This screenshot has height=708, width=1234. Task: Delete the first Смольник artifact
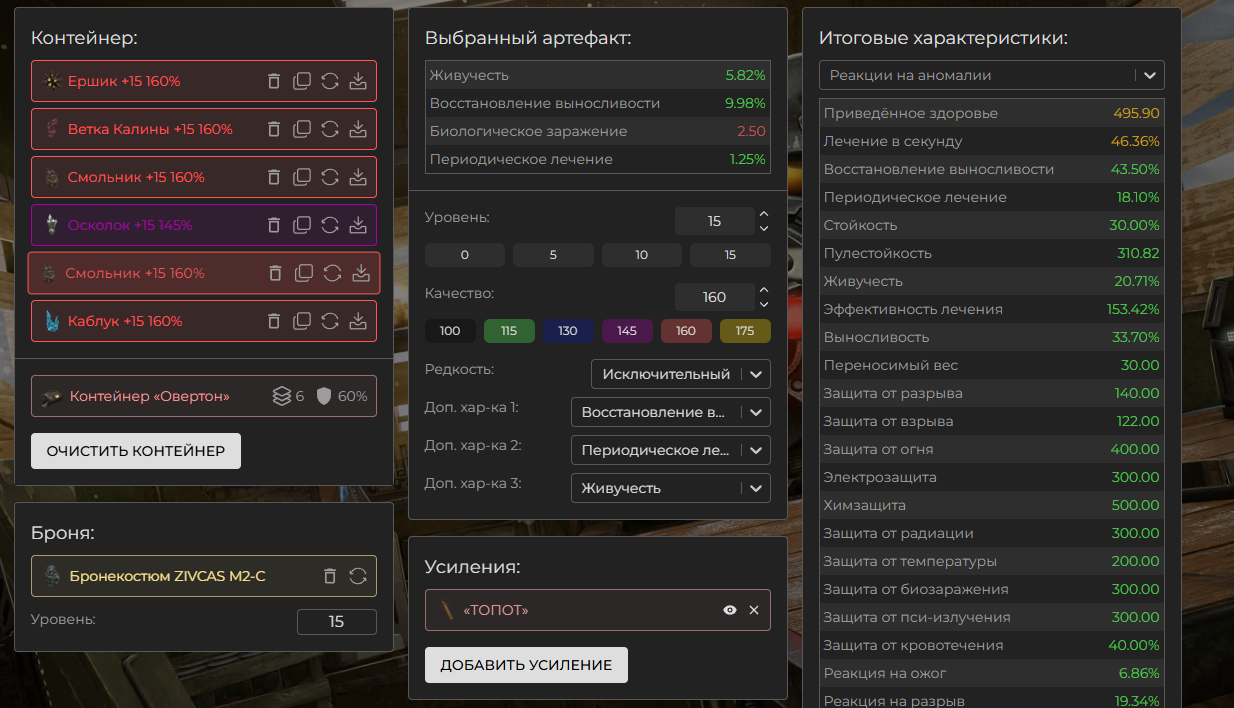pos(274,177)
